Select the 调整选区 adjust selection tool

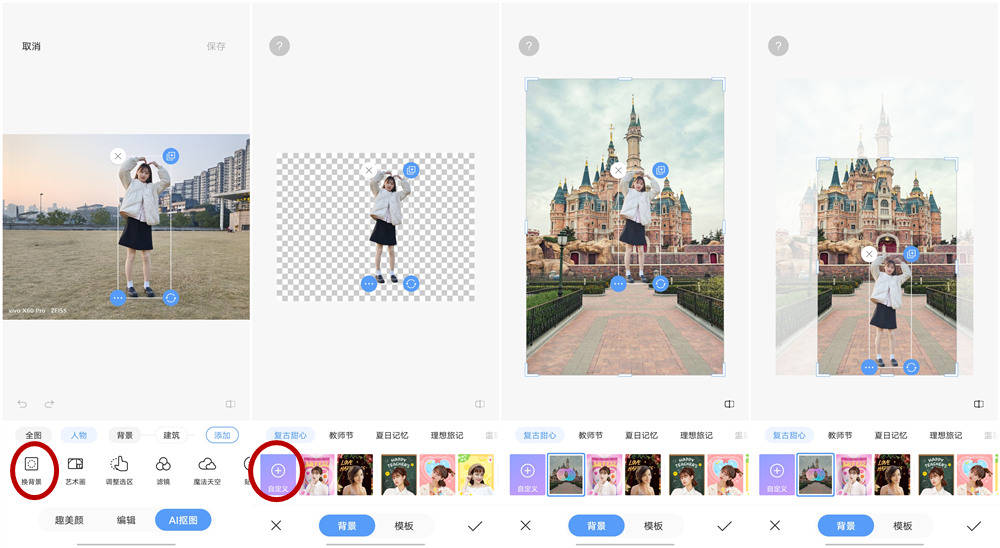point(119,465)
